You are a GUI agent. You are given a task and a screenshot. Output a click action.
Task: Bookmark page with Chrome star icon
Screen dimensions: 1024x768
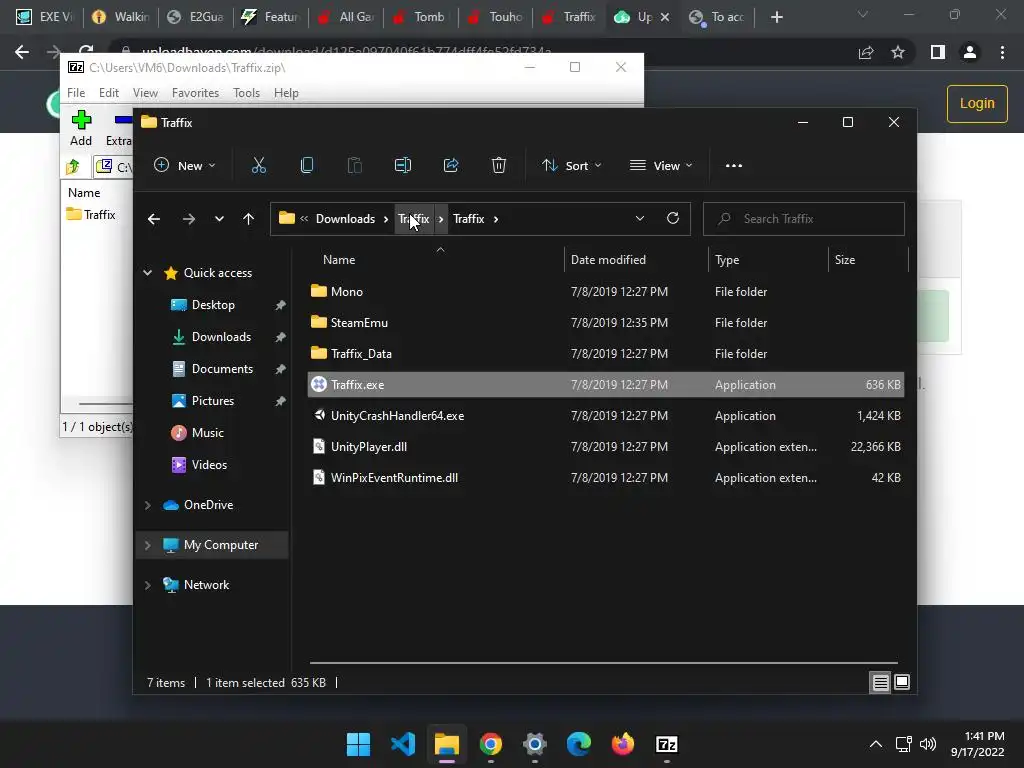tap(899, 52)
